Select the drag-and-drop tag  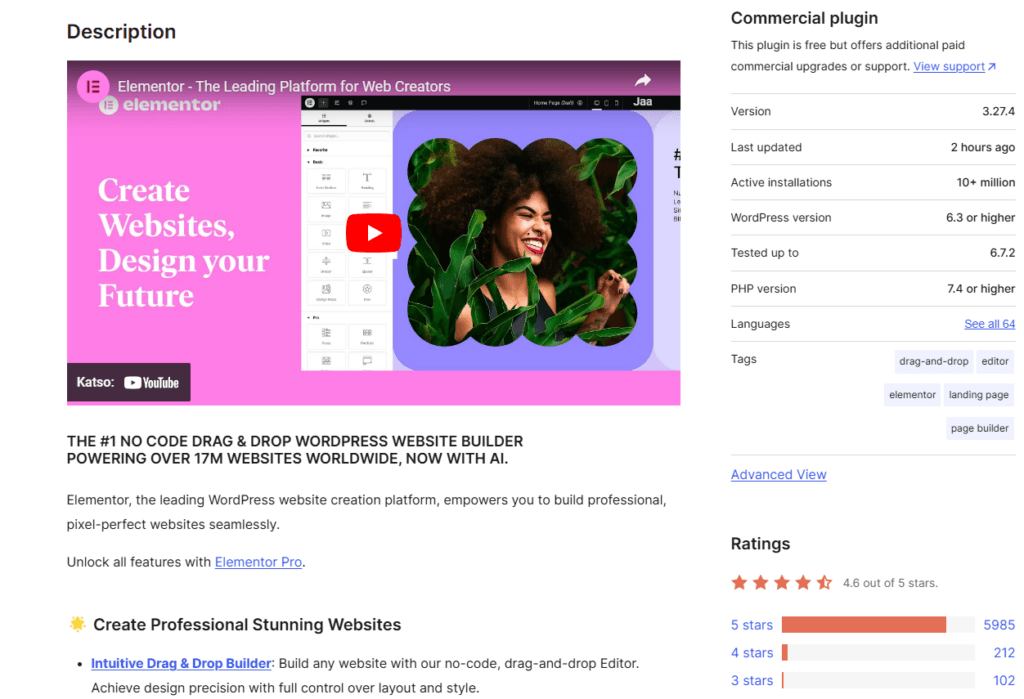(x=933, y=361)
